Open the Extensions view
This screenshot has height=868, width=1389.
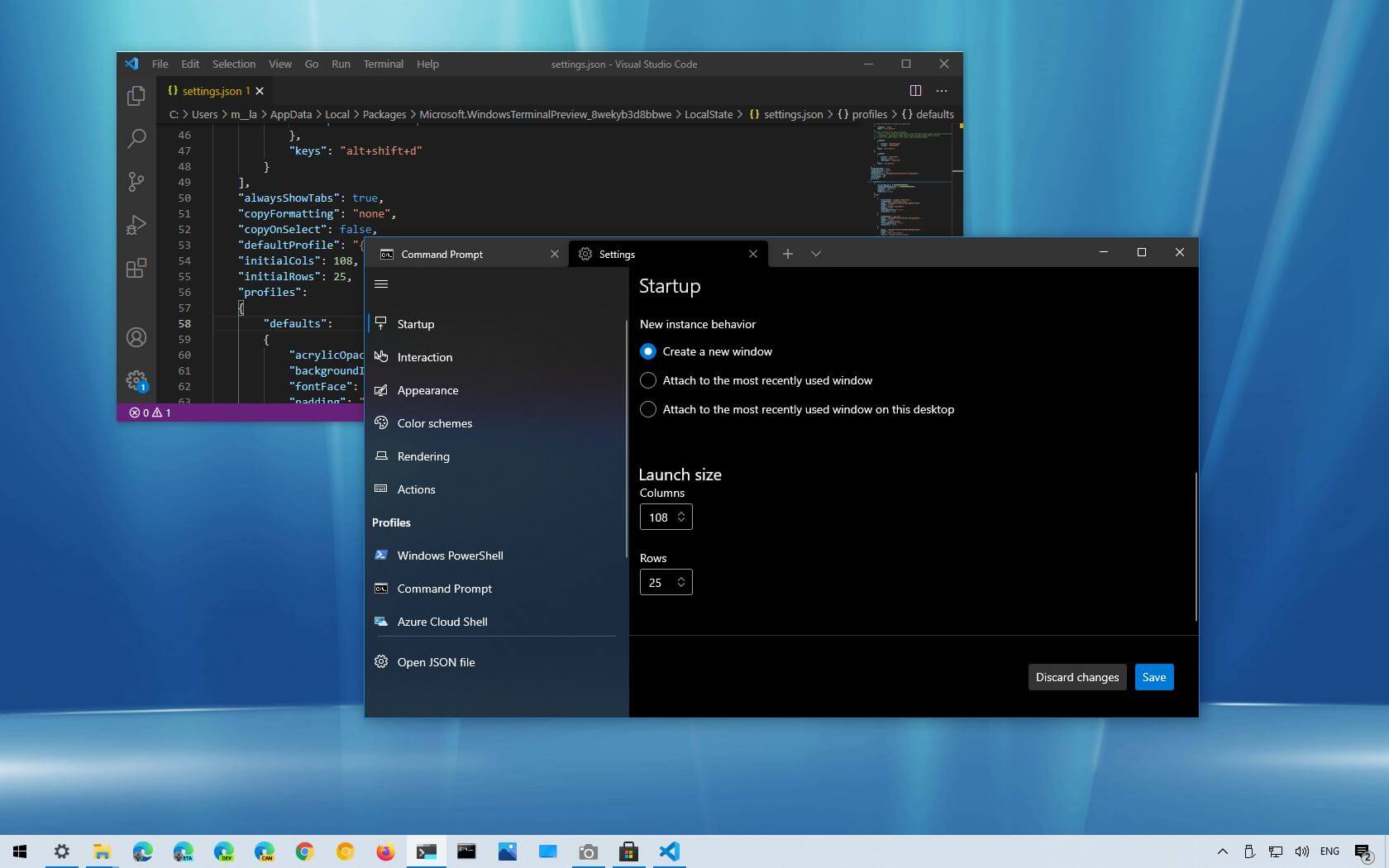[x=136, y=268]
